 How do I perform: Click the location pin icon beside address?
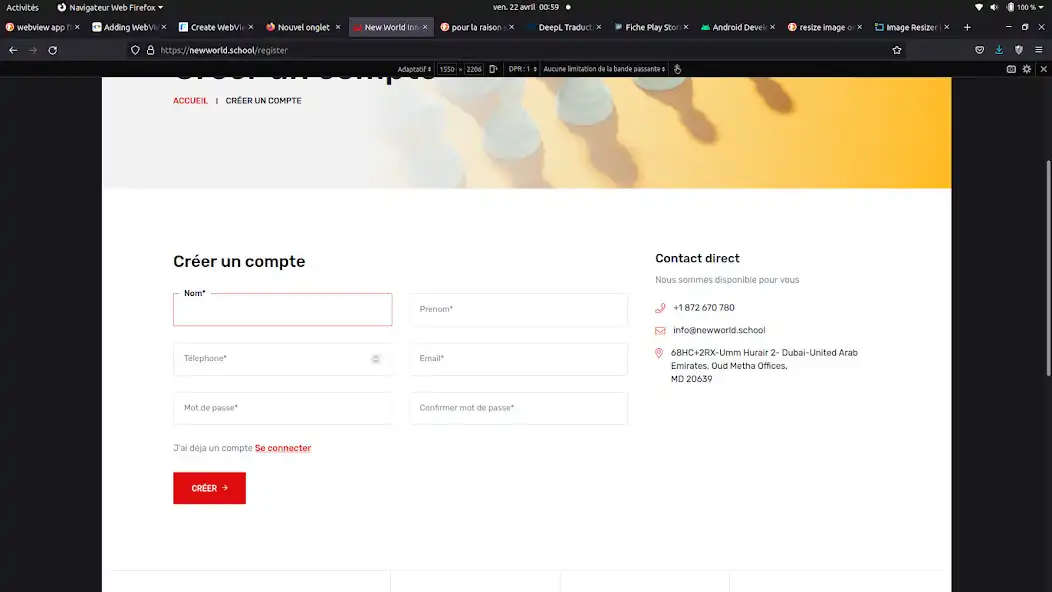[659, 353]
